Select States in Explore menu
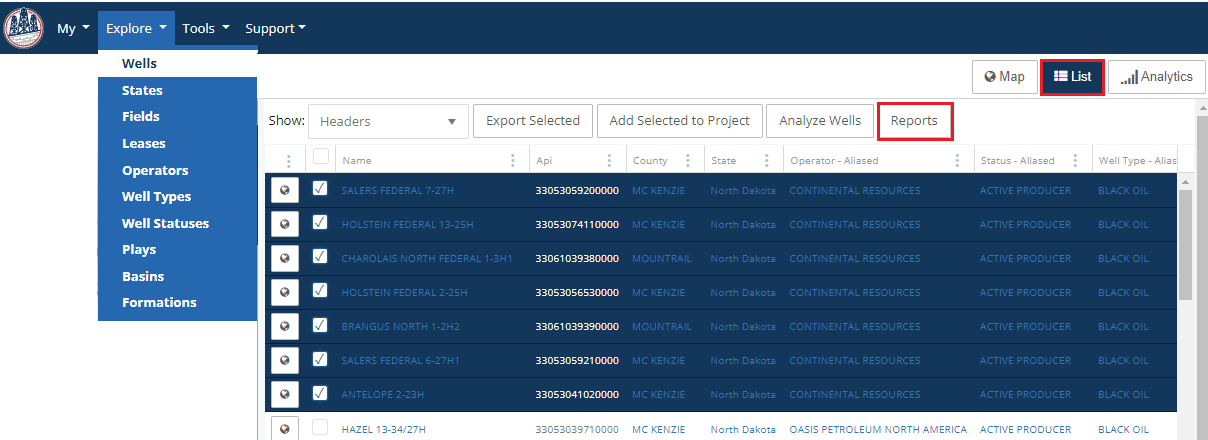This screenshot has width=1208, height=440. (177, 90)
